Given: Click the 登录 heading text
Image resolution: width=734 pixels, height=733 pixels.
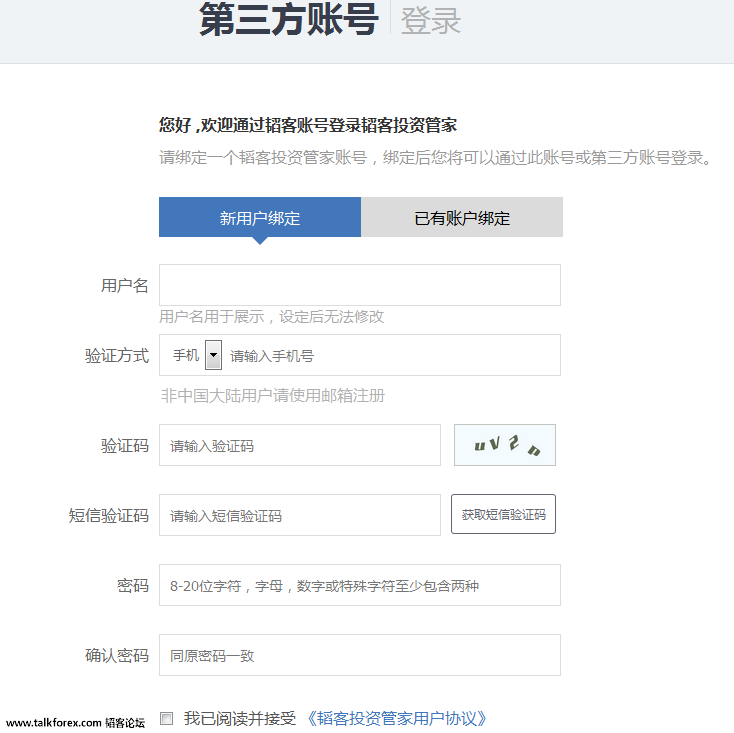Looking at the screenshot, I should (x=431, y=21).
